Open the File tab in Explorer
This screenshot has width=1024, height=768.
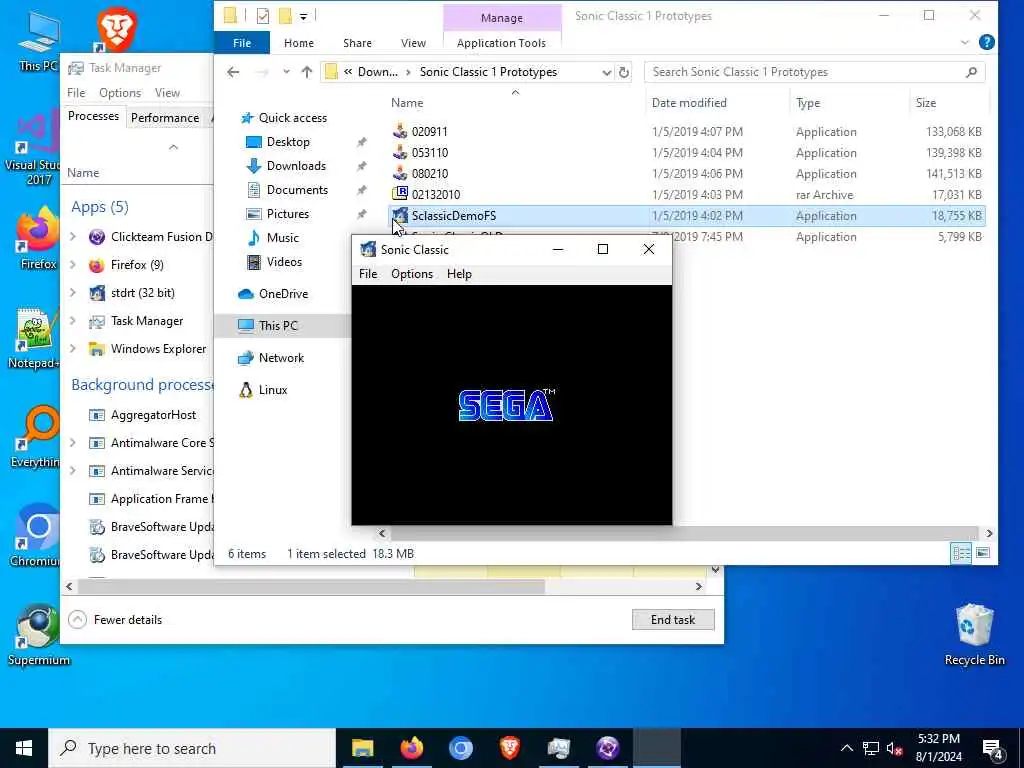tap(242, 43)
